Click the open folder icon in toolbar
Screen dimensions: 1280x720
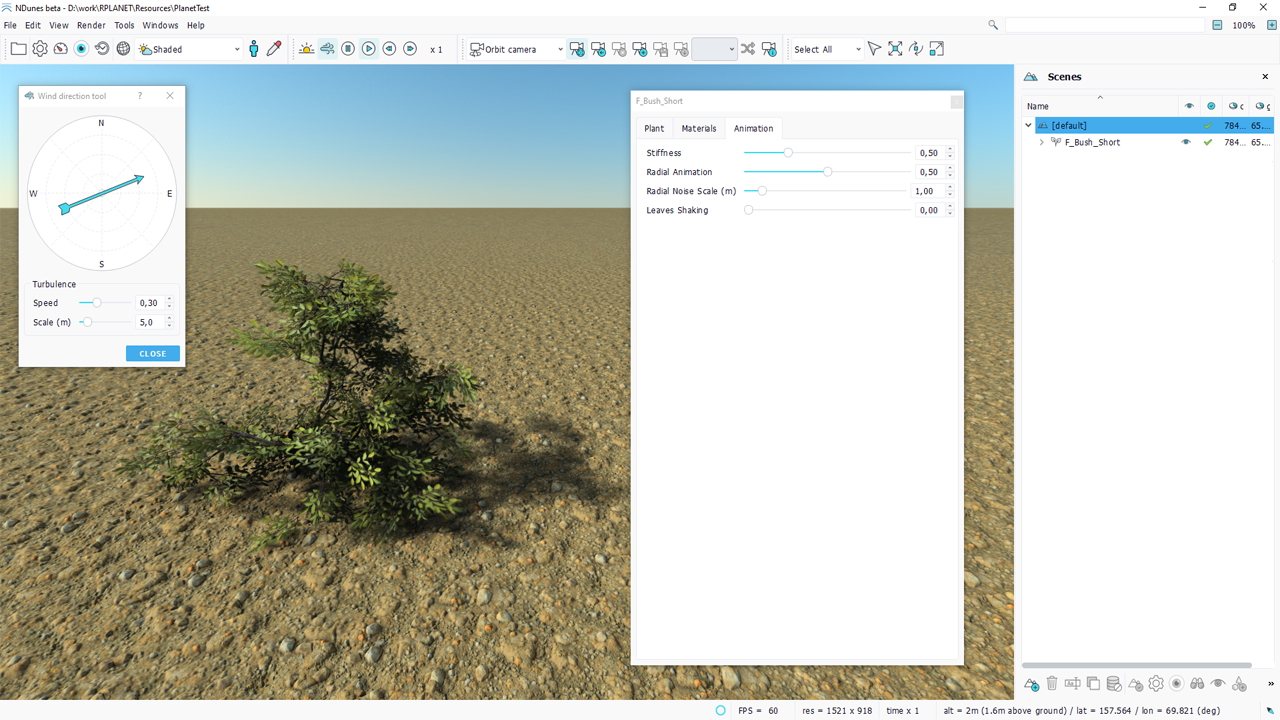point(18,49)
